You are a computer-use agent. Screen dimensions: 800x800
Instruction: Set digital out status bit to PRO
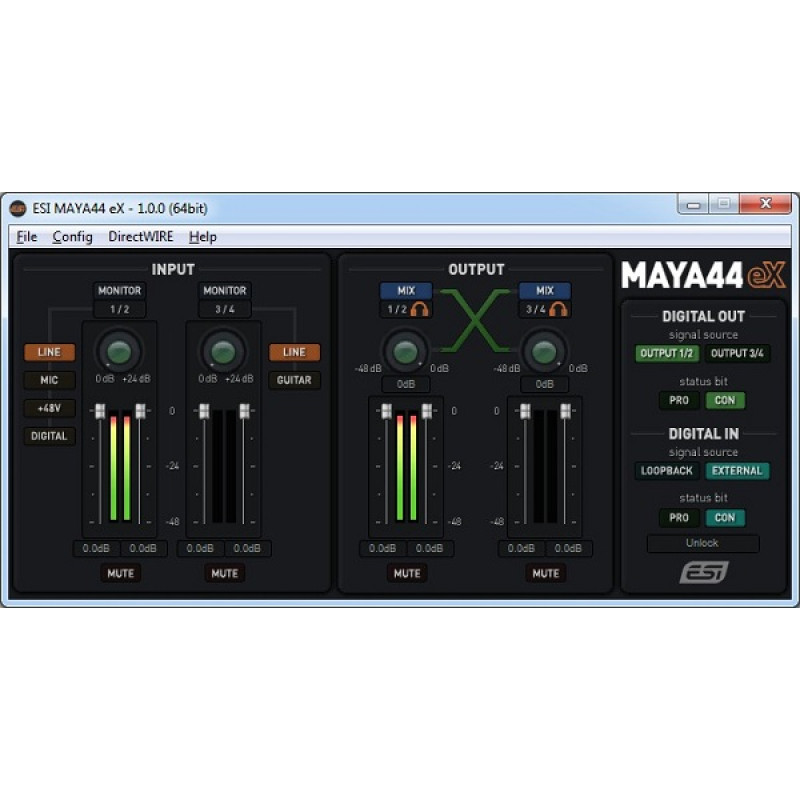point(679,401)
